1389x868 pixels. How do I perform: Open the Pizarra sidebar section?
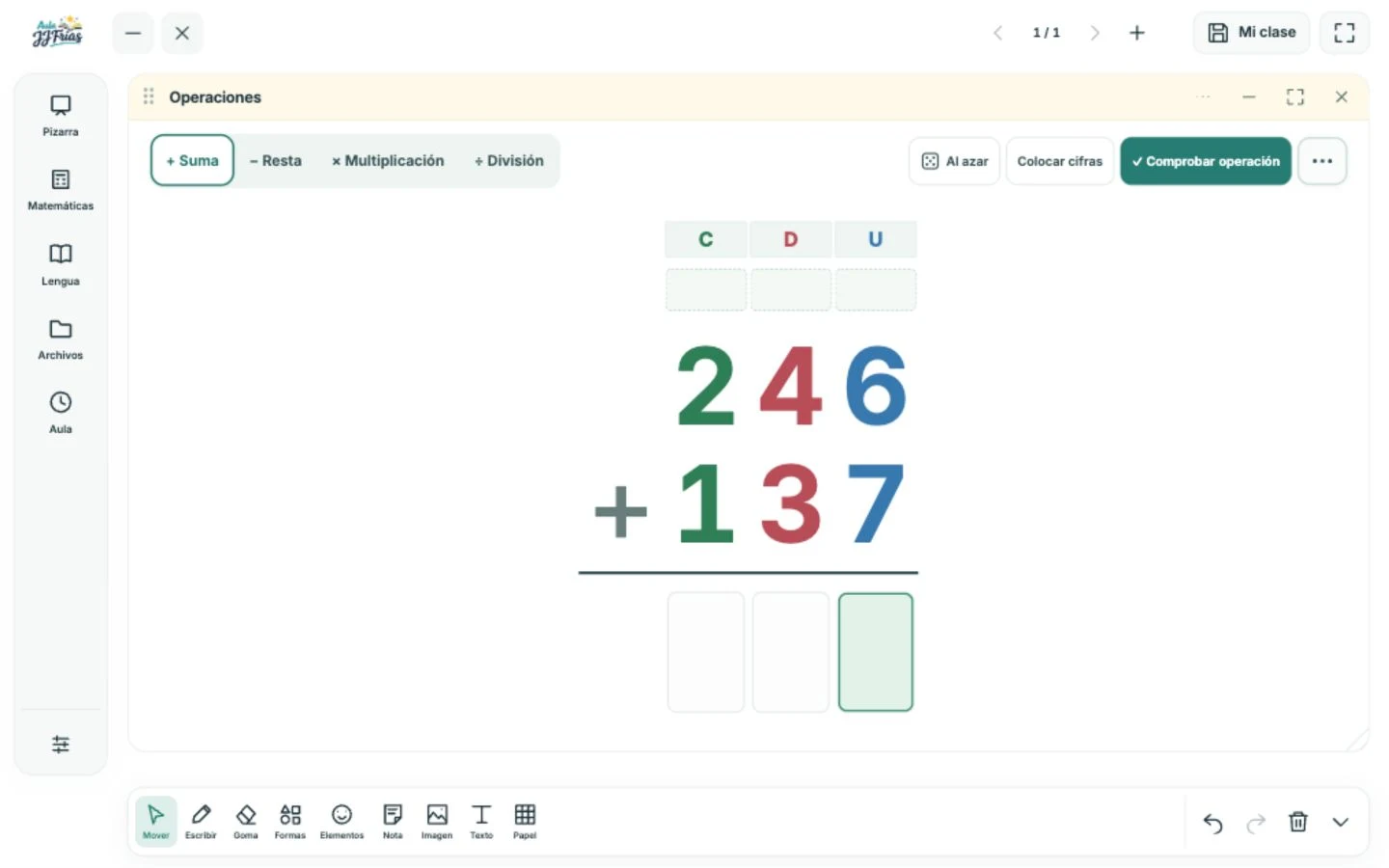(60, 115)
